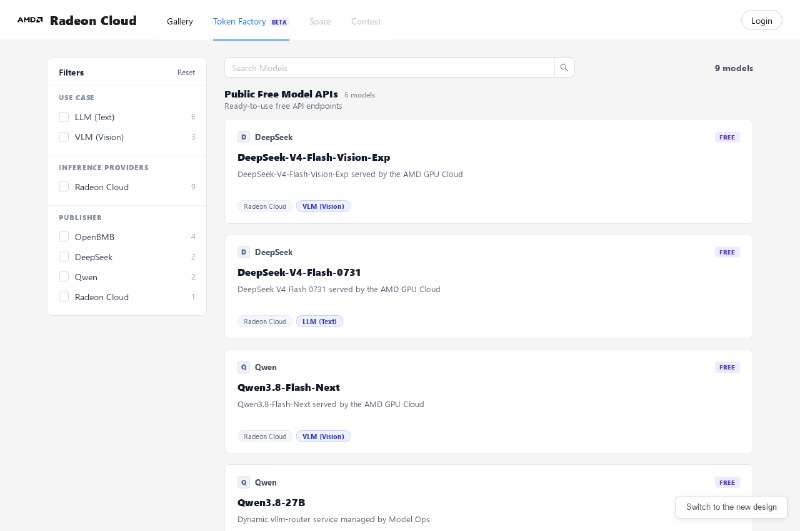Click the FREE badge on the Qwen3.8-27B card
800x531 pixels.
click(x=727, y=483)
